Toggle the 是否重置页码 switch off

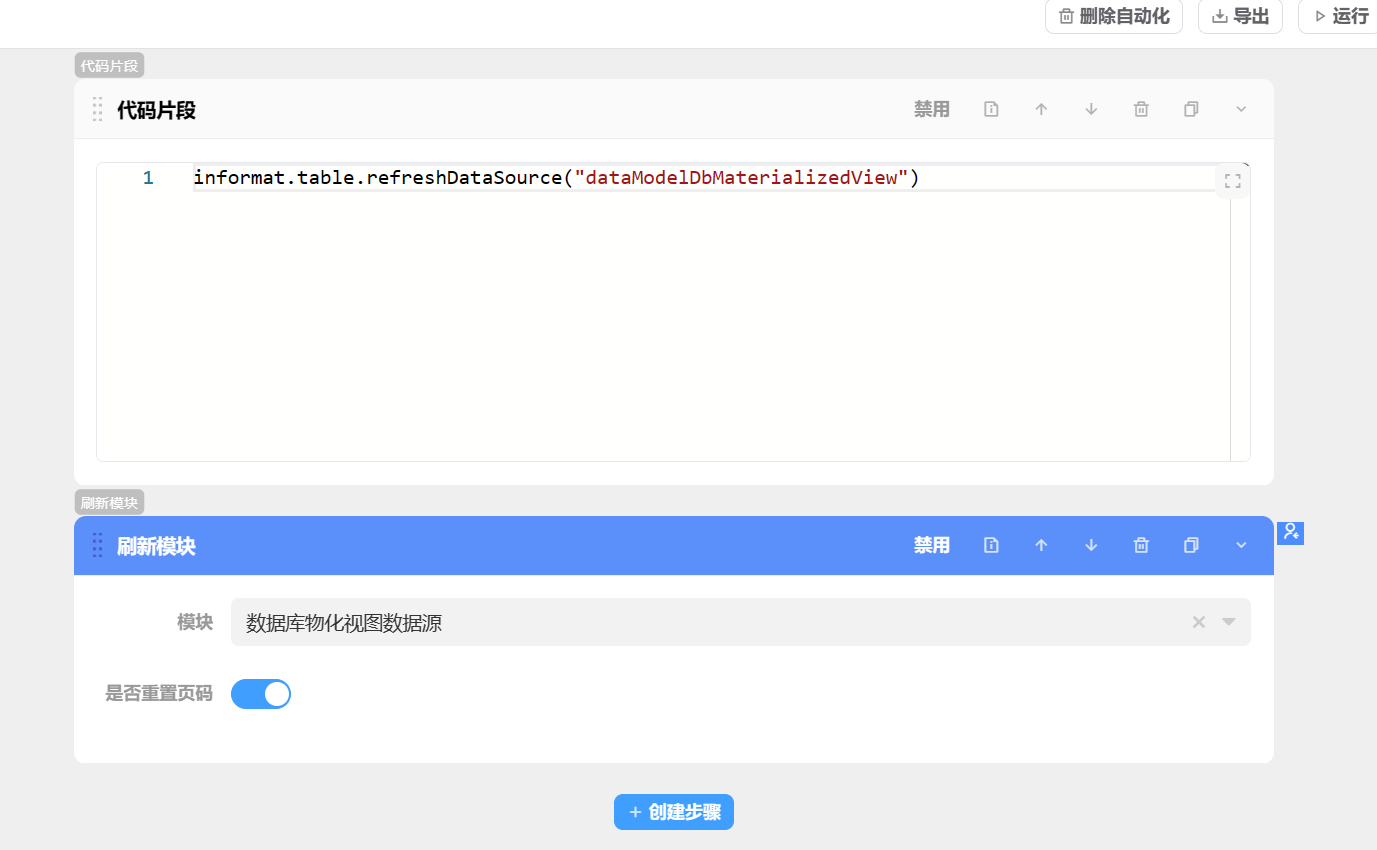tap(261, 694)
